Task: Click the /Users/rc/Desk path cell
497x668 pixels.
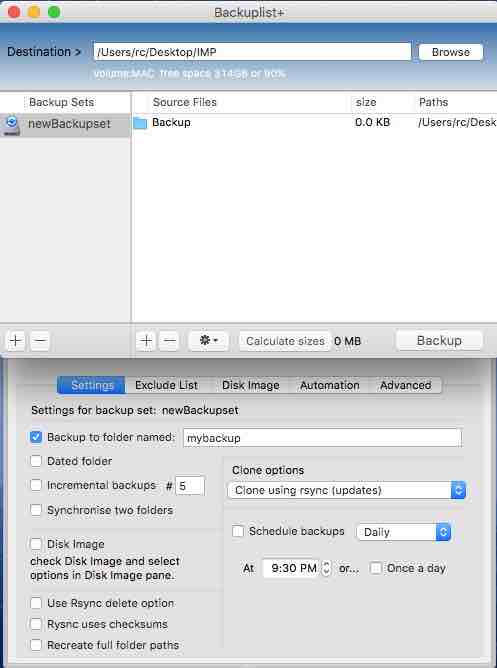Action: (x=457, y=122)
